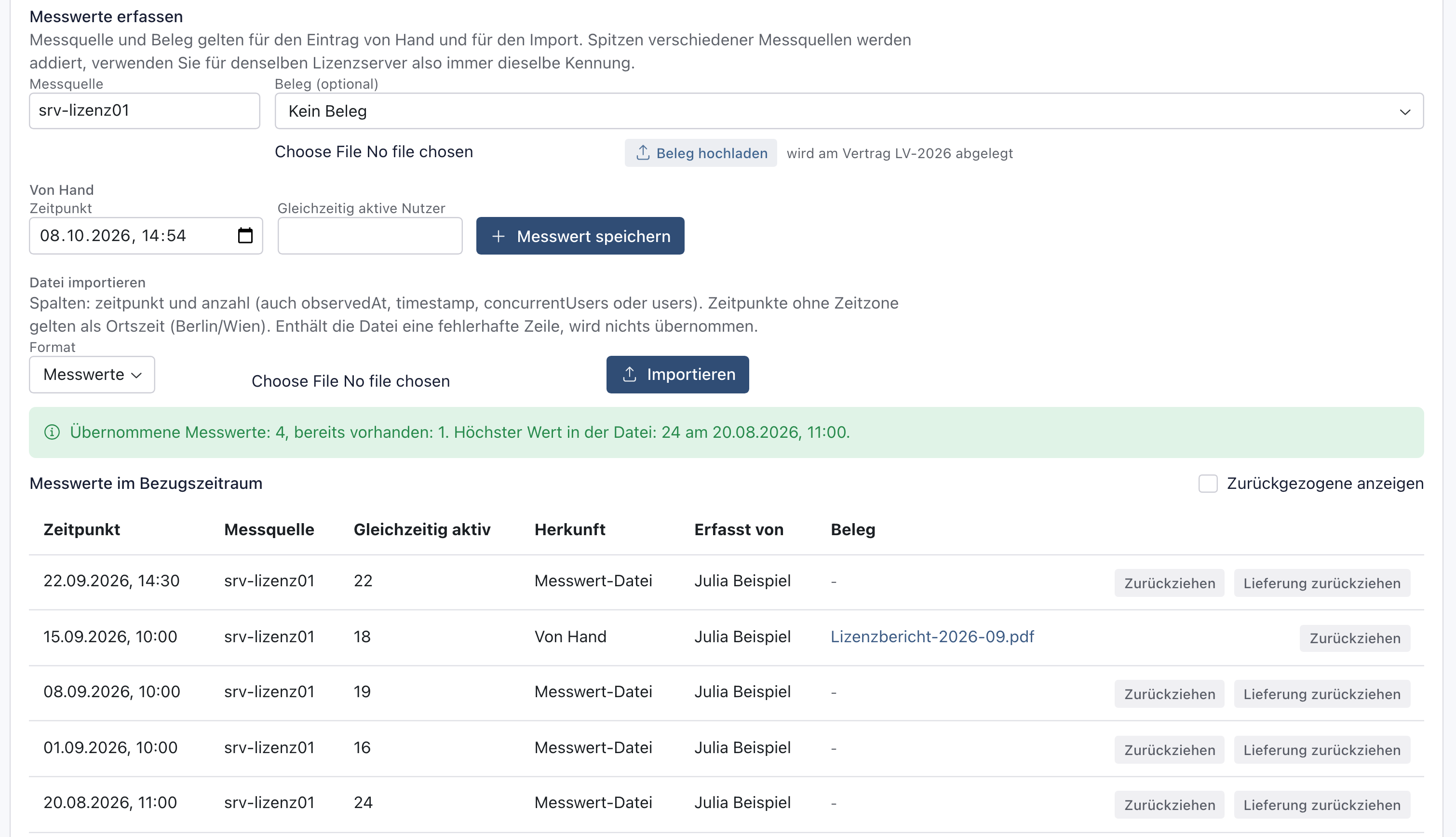Click 'Zurückziehen' in the 01.09.2026 row

(1169, 750)
